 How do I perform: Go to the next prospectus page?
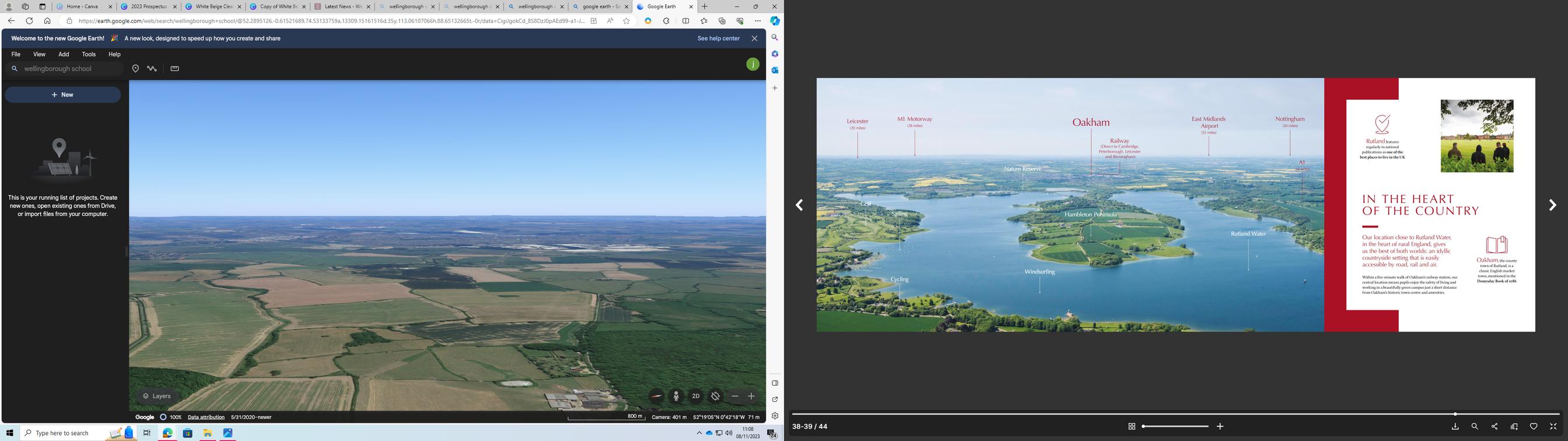1552,205
